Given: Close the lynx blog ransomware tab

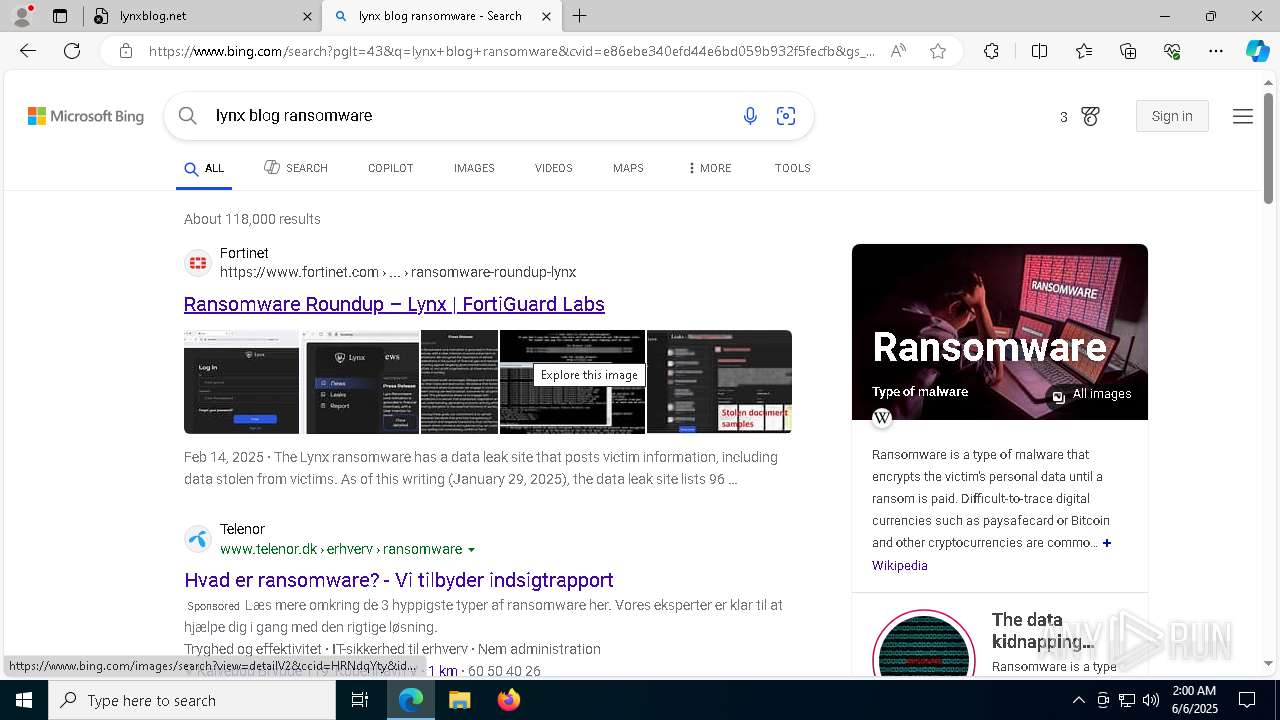Looking at the screenshot, I should click(x=546, y=16).
